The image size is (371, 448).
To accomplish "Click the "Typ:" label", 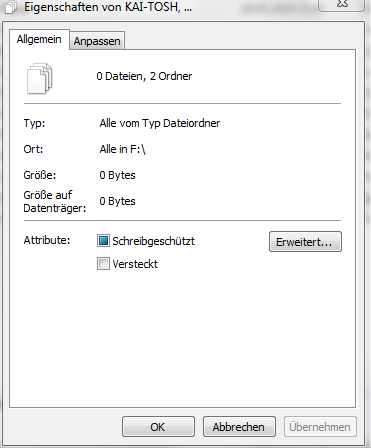I will 34,123.
